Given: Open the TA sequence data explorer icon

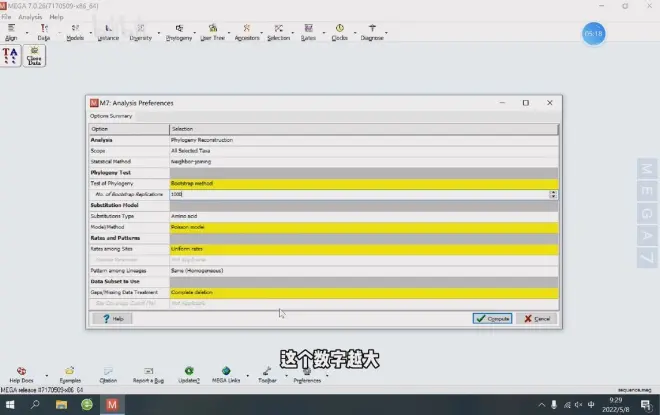Looking at the screenshot, I should click(x=11, y=55).
